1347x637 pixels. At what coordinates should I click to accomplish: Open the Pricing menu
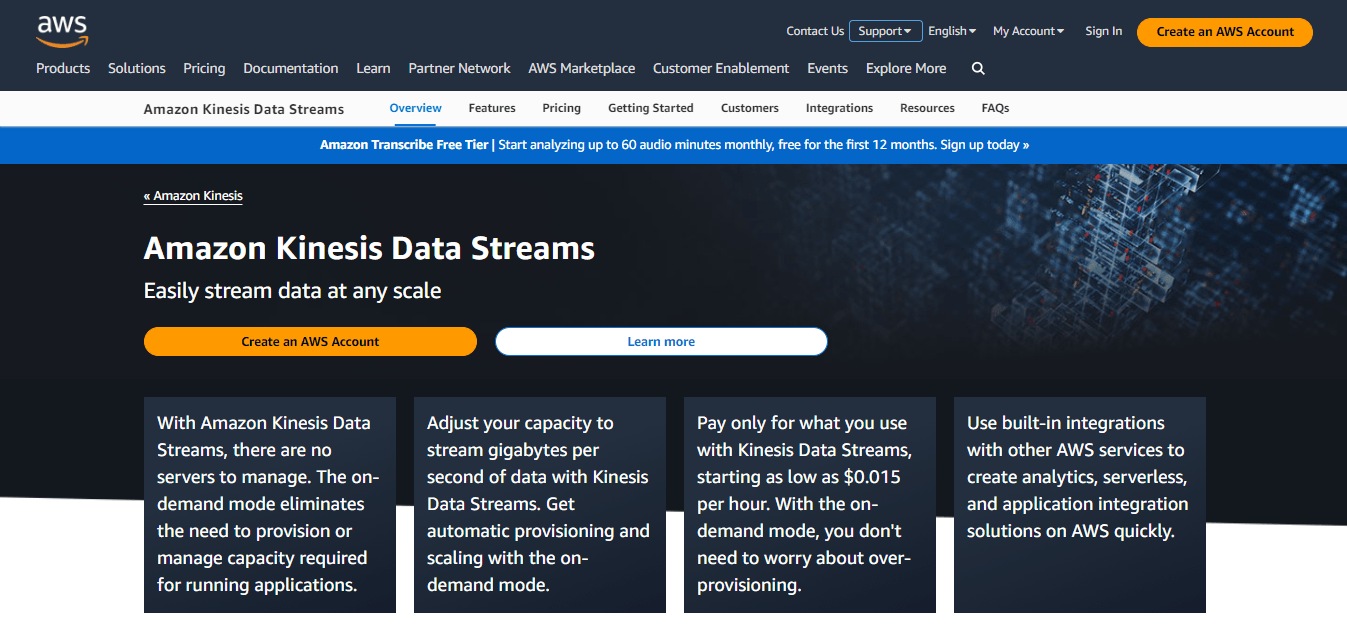[204, 68]
